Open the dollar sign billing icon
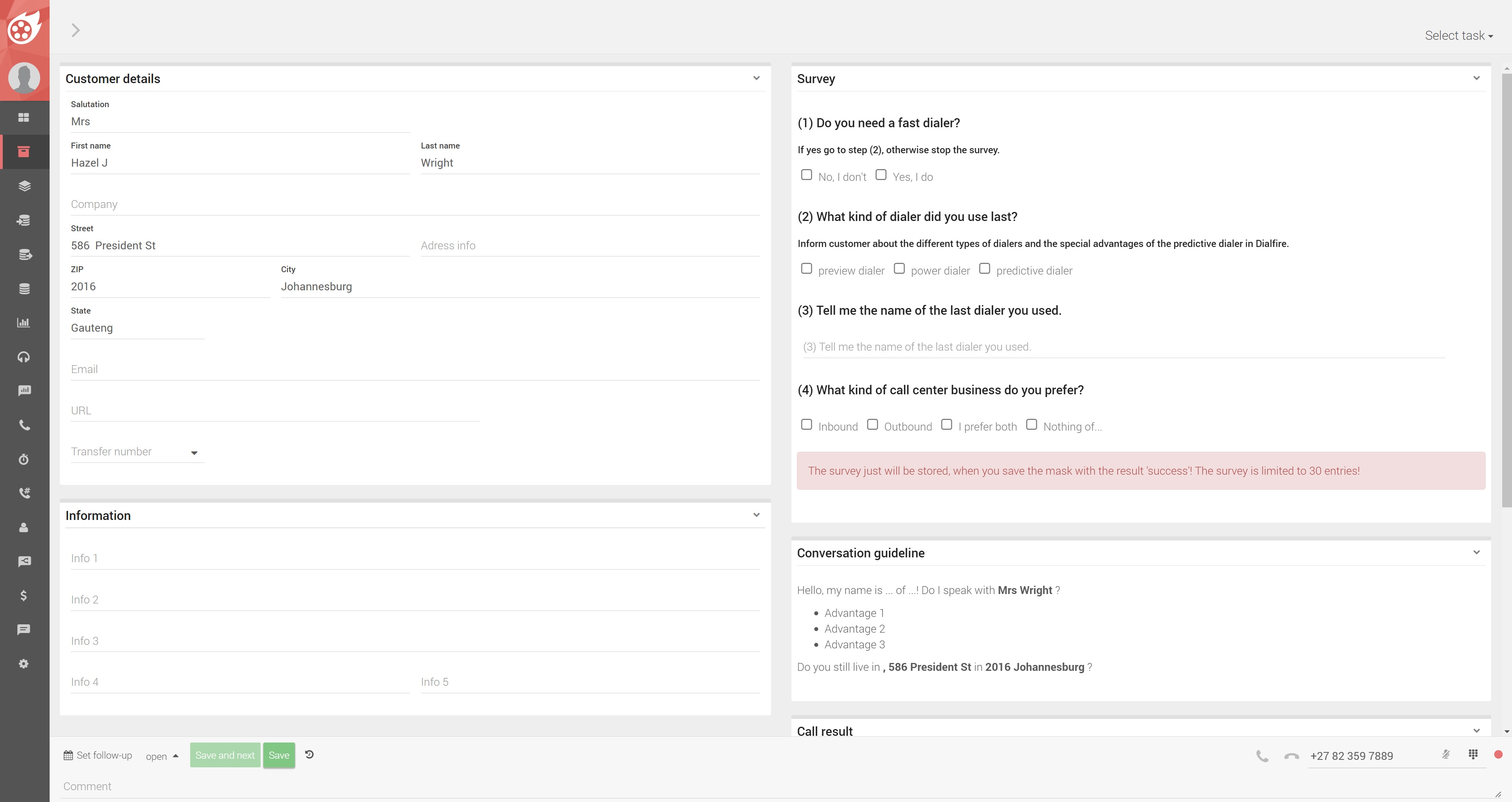The image size is (1512, 802). click(x=24, y=595)
